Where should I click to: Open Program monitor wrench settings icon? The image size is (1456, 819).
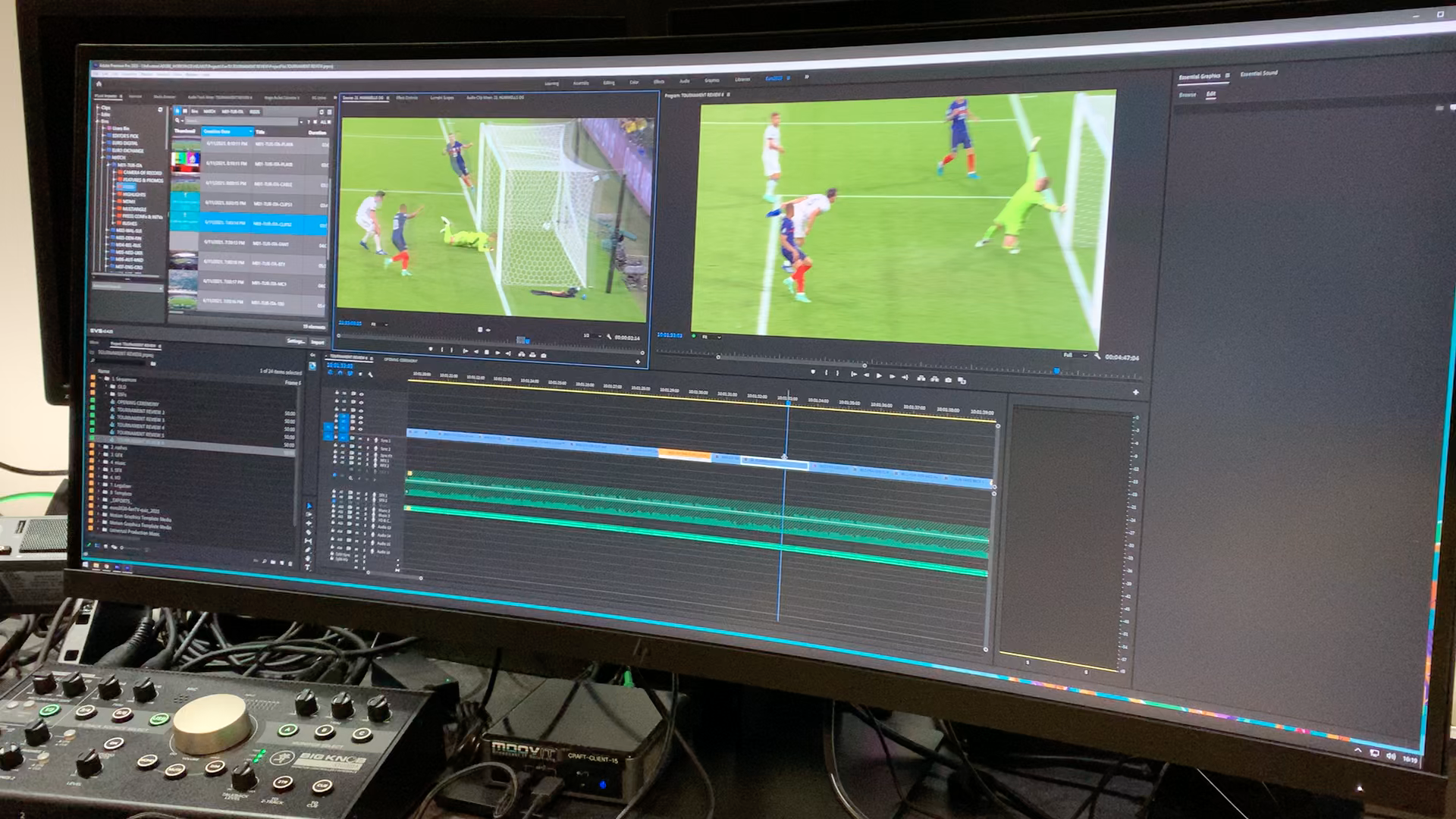1097,356
